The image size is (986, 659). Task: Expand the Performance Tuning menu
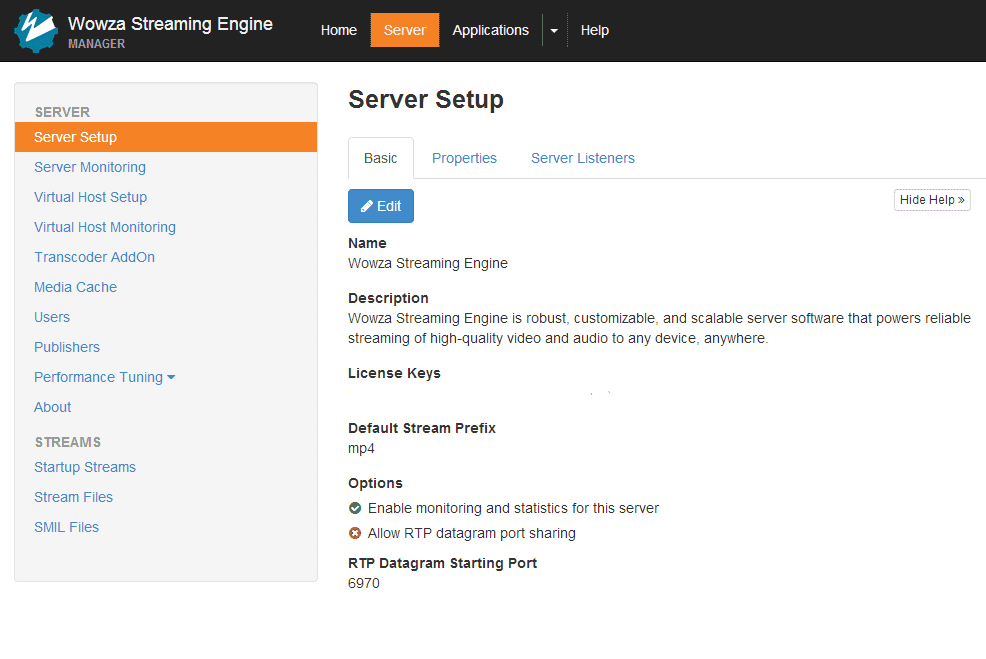[x=104, y=377]
